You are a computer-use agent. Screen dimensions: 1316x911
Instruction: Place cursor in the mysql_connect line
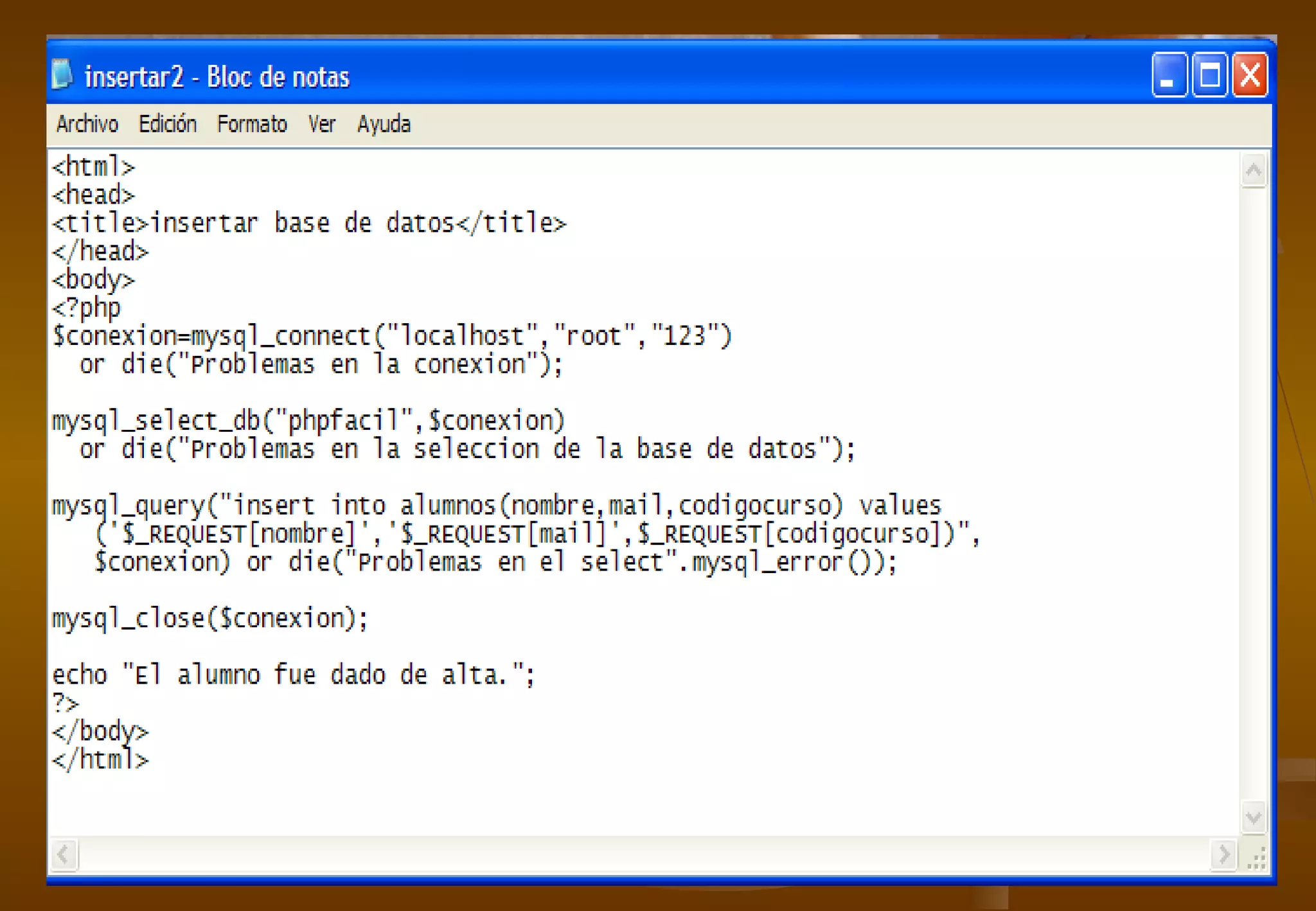pos(392,336)
